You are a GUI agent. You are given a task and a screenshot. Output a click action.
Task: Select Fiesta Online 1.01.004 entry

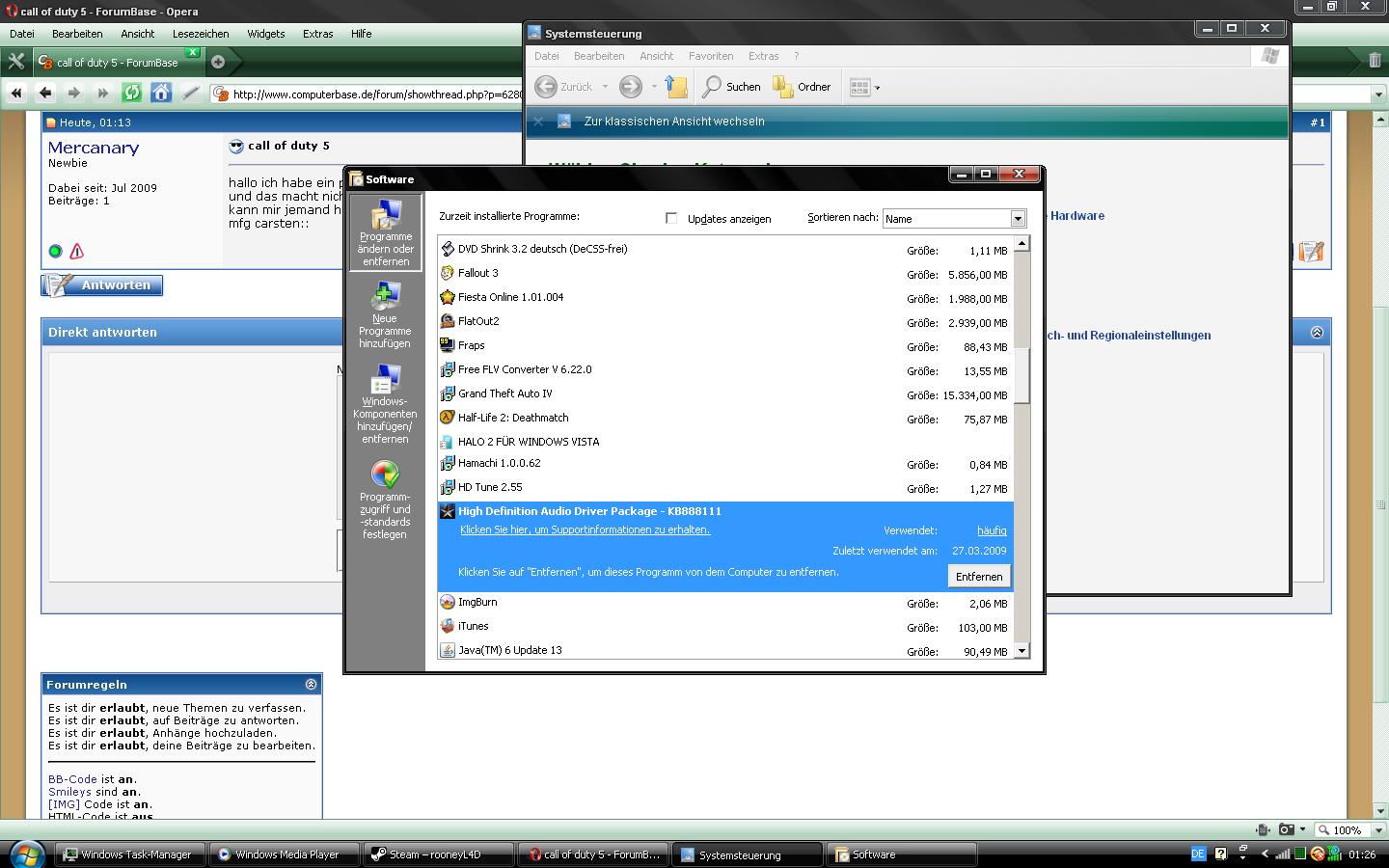point(725,298)
